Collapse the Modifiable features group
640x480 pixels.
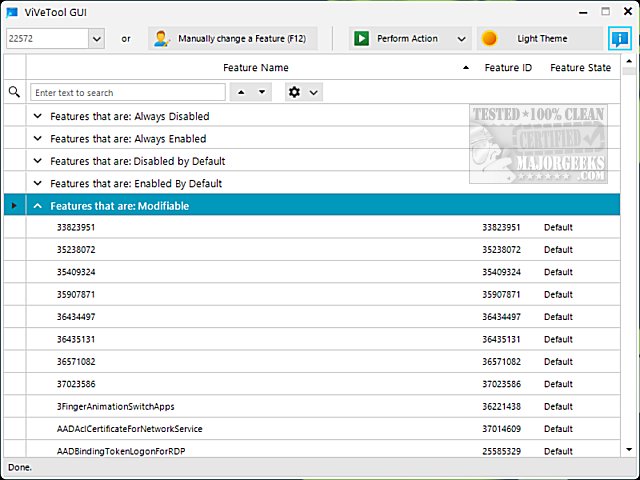coord(38,206)
